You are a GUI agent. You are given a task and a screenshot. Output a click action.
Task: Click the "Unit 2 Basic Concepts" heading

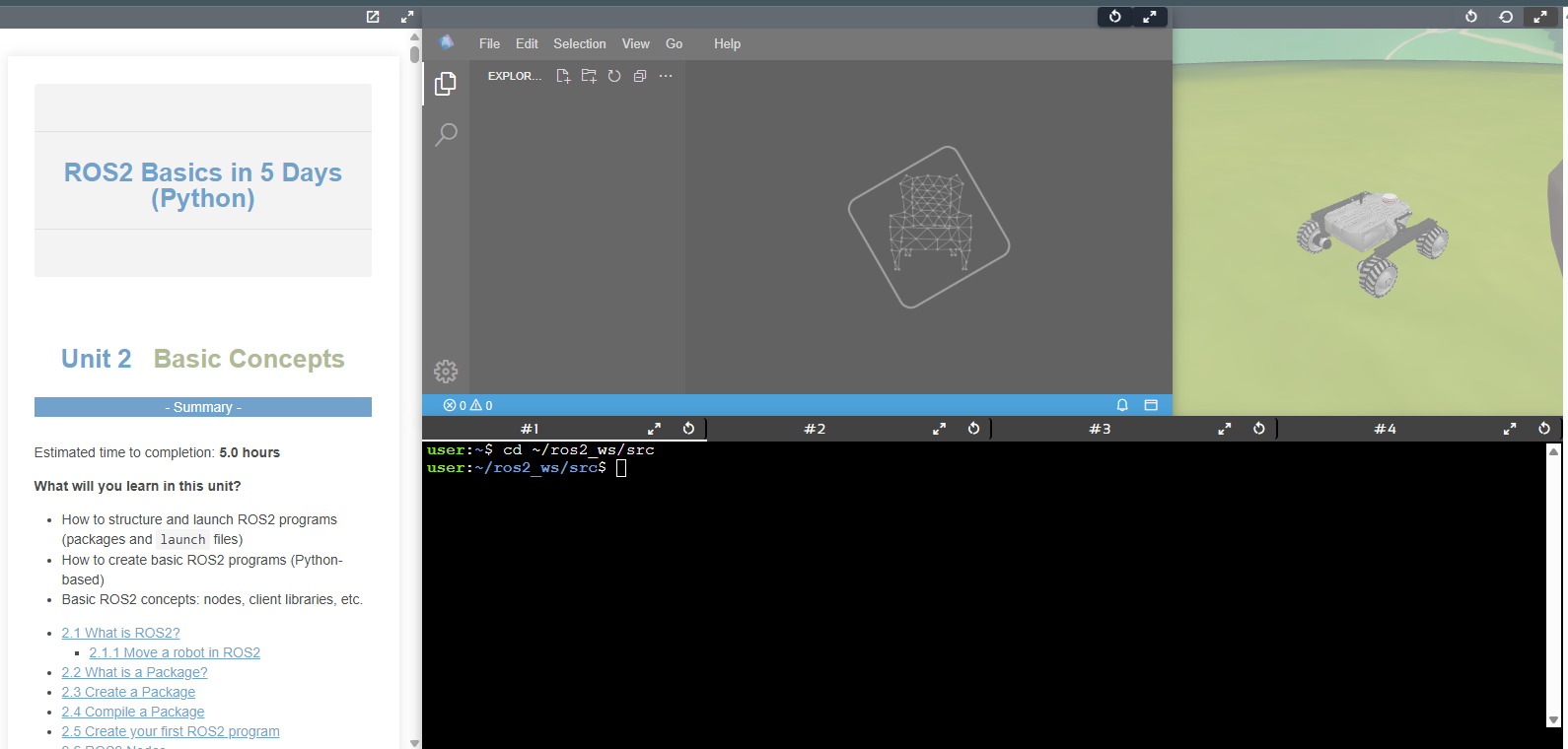tap(203, 359)
